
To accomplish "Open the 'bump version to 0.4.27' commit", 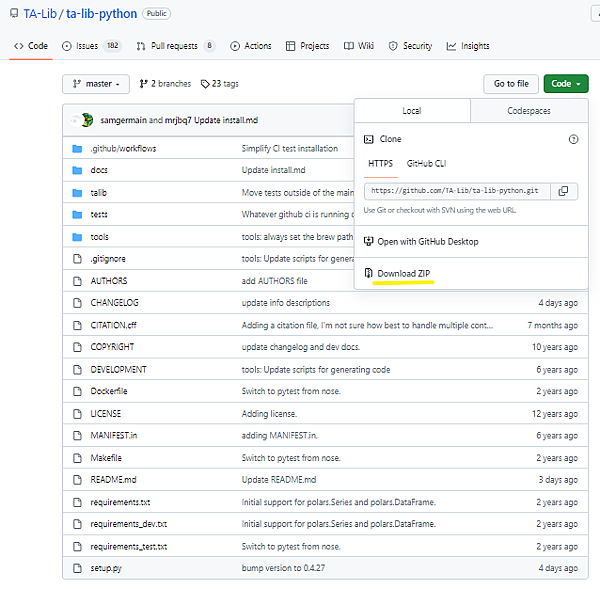I will [283, 568].
